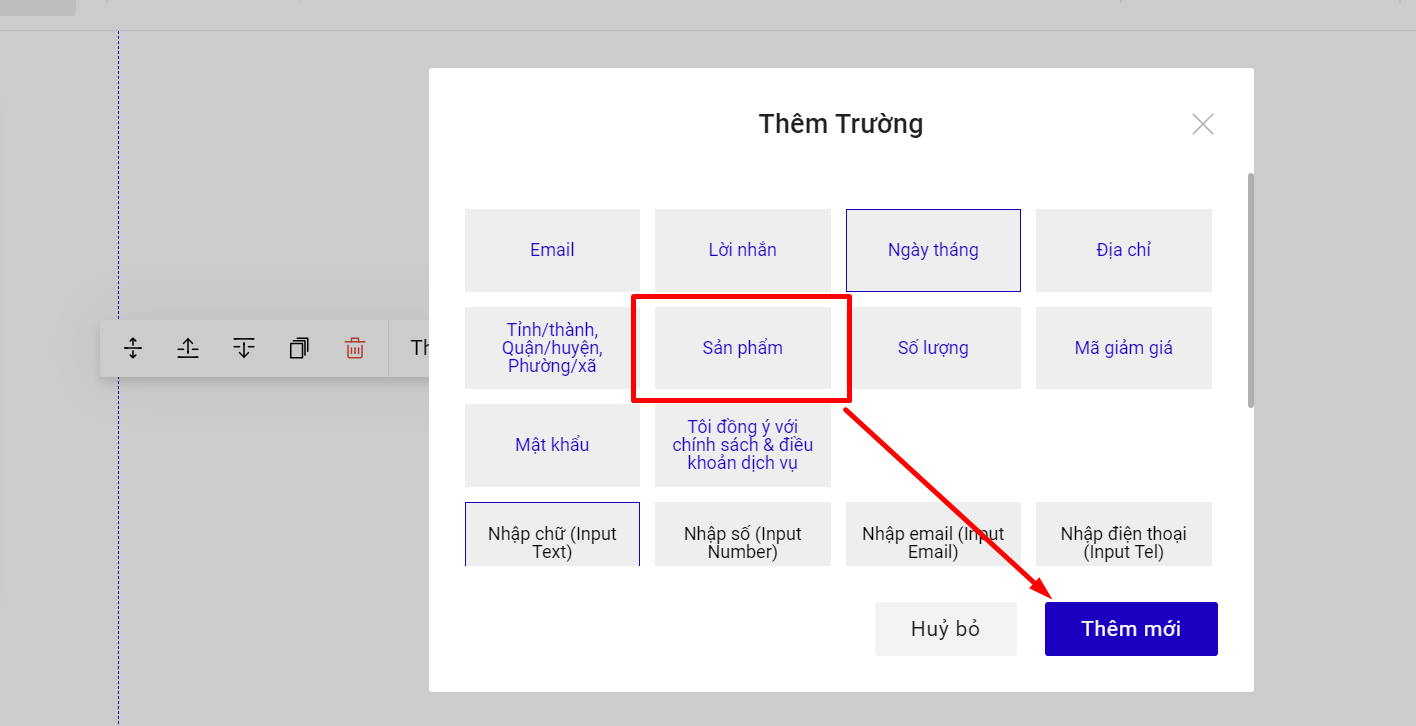This screenshot has height=726, width=1416.
Task: Choose the Mã giảm giá field
Action: click(x=1123, y=348)
